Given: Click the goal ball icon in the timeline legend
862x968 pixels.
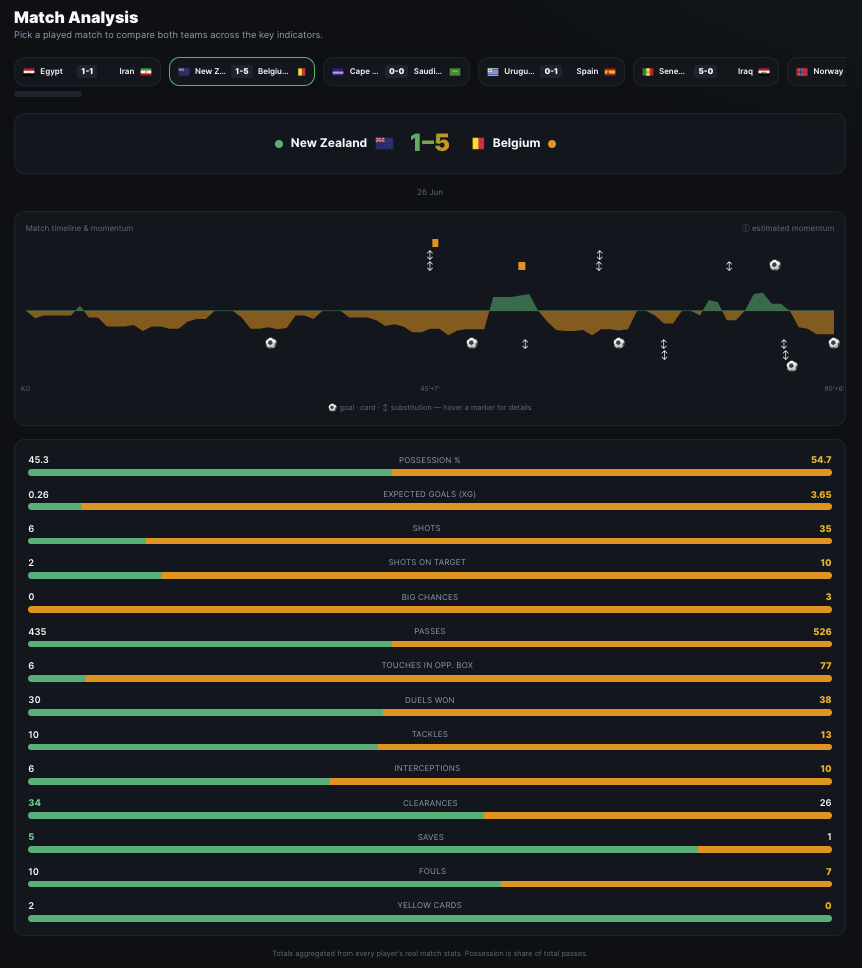Looking at the screenshot, I should pyautogui.click(x=332, y=407).
